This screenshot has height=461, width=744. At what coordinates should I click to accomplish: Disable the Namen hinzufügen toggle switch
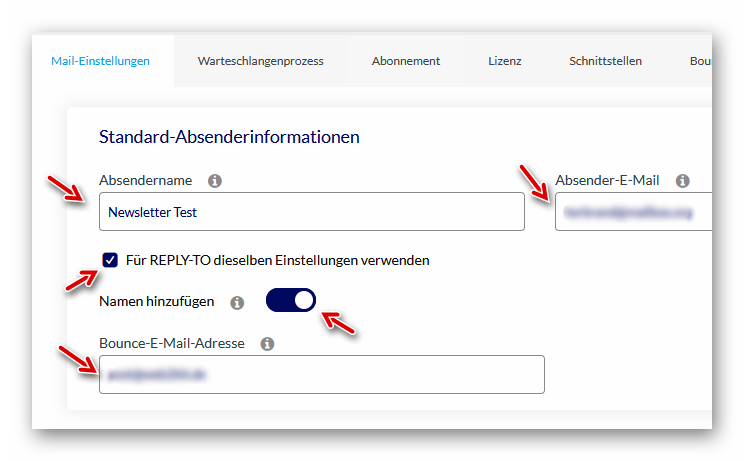pyautogui.click(x=291, y=300)
